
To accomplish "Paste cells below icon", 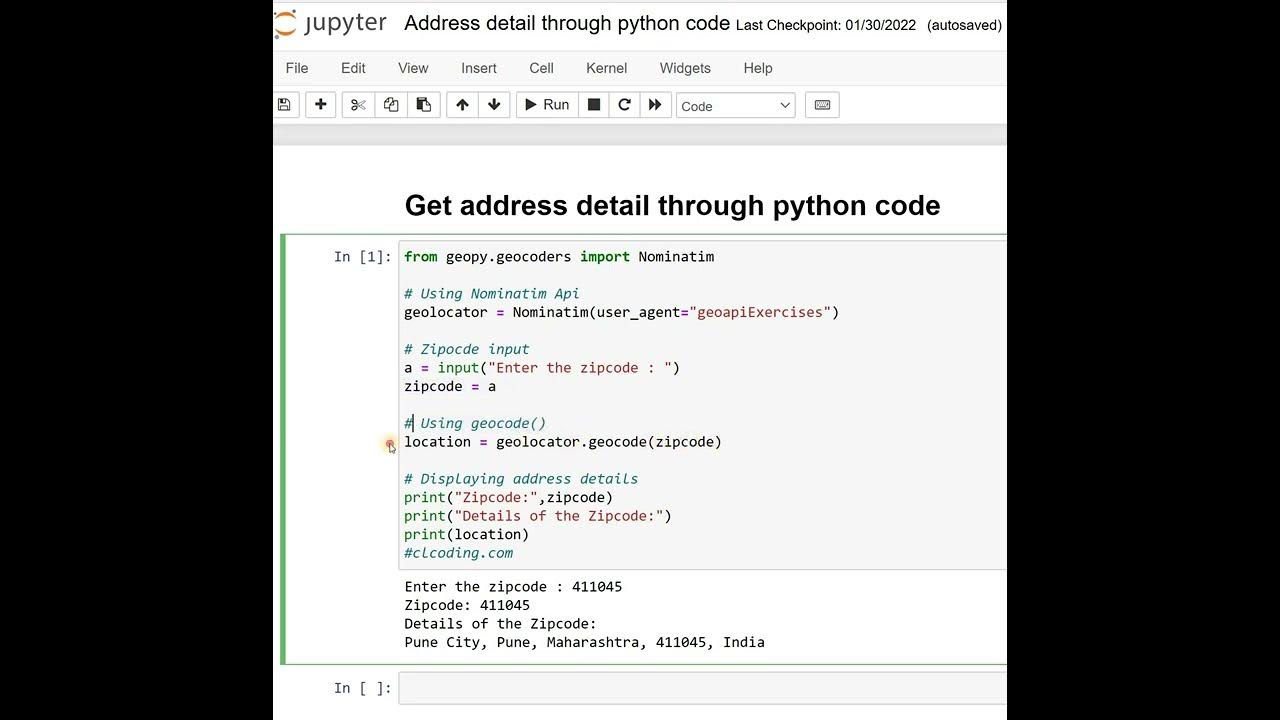I will click(423, 105).
